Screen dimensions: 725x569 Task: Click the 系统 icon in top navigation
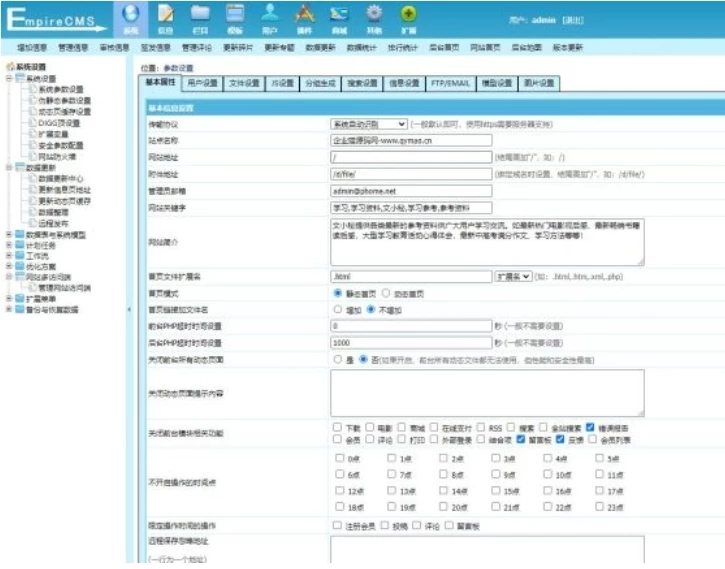(x=131, y=17)
